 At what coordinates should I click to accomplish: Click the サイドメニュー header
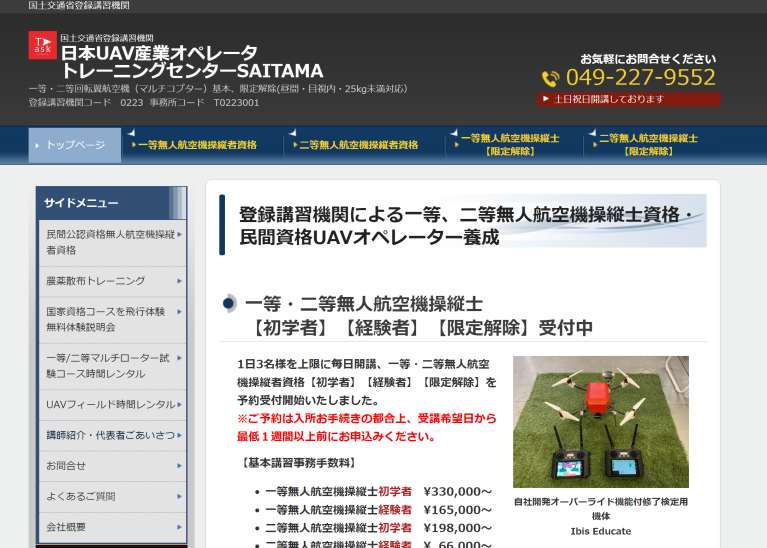(111, 203)
